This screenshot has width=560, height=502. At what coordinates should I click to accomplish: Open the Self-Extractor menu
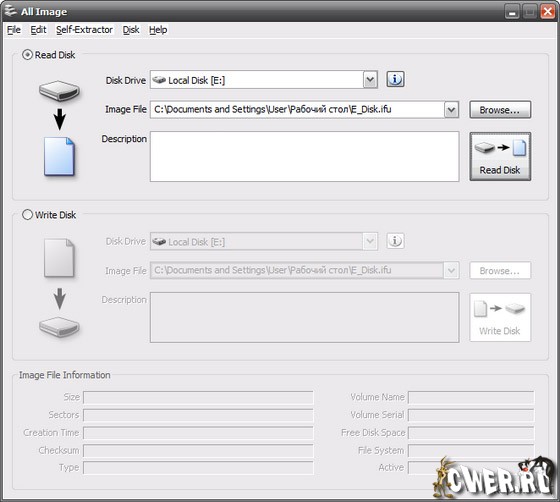click(x=84, y=30)
